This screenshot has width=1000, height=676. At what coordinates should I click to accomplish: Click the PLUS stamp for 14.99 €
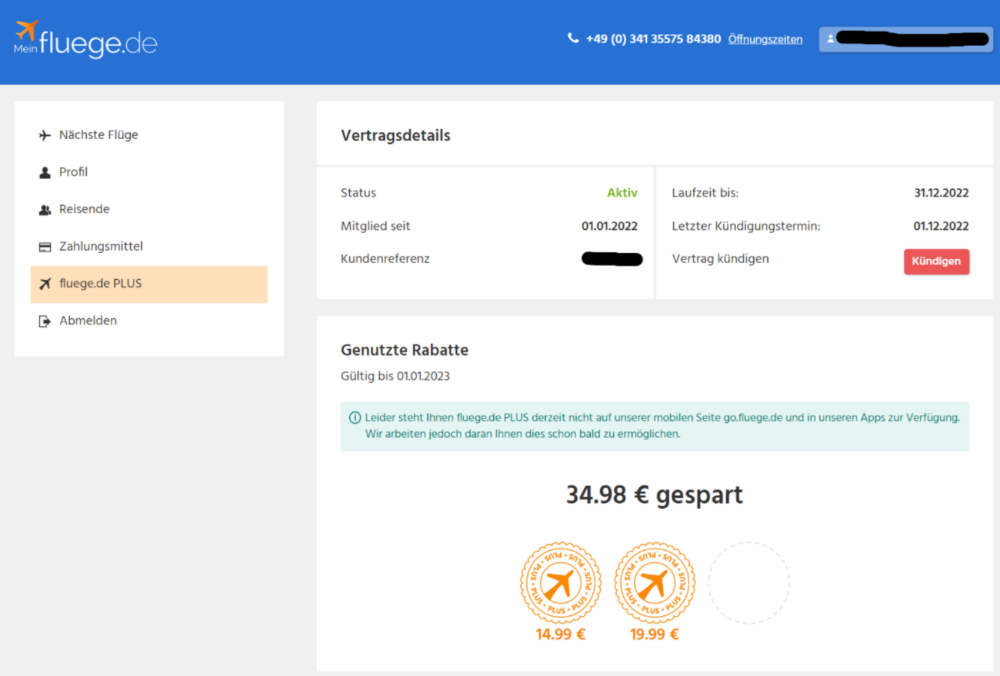[561, 582]
